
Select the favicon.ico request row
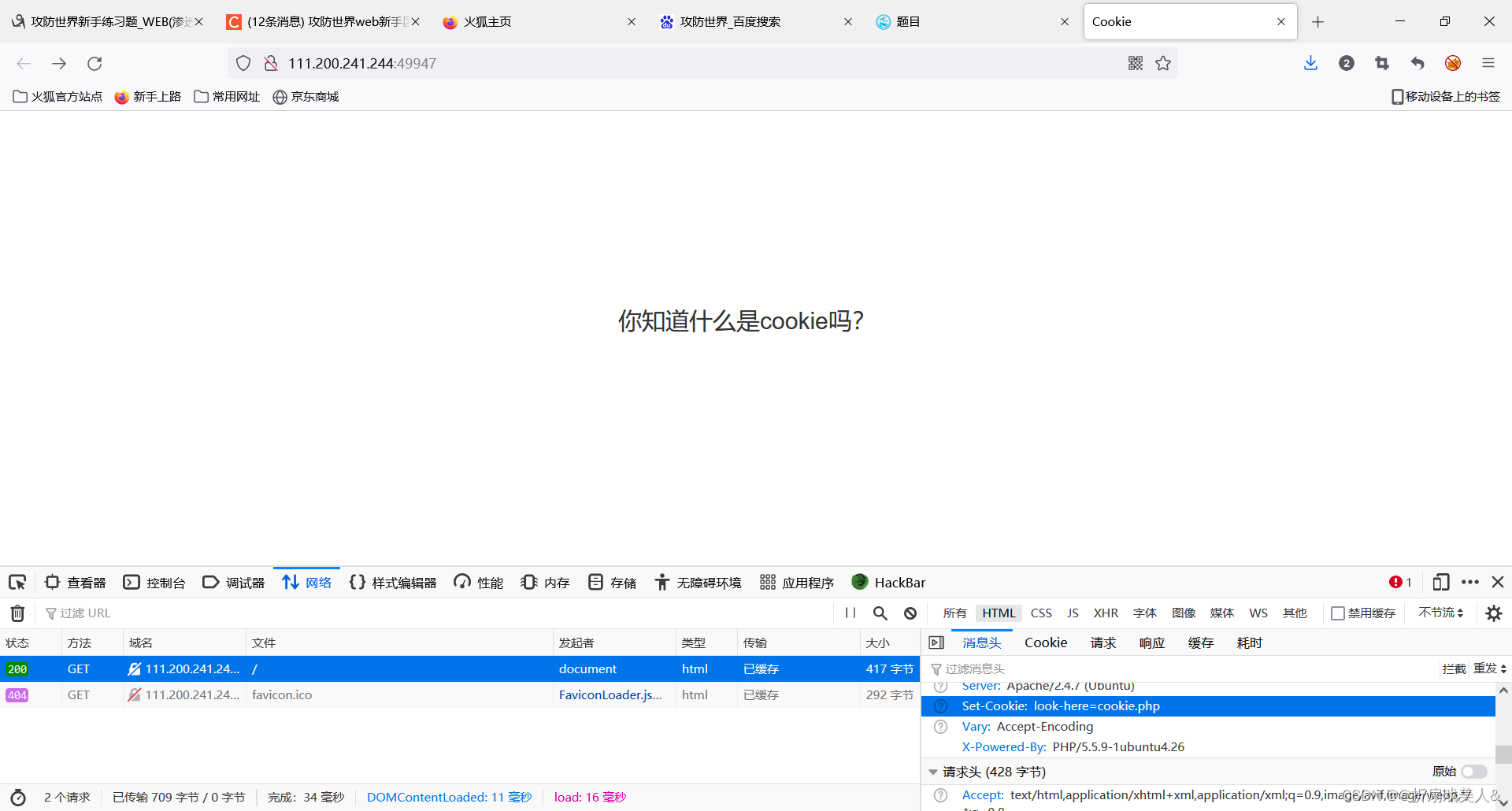[x=281, y=694]
